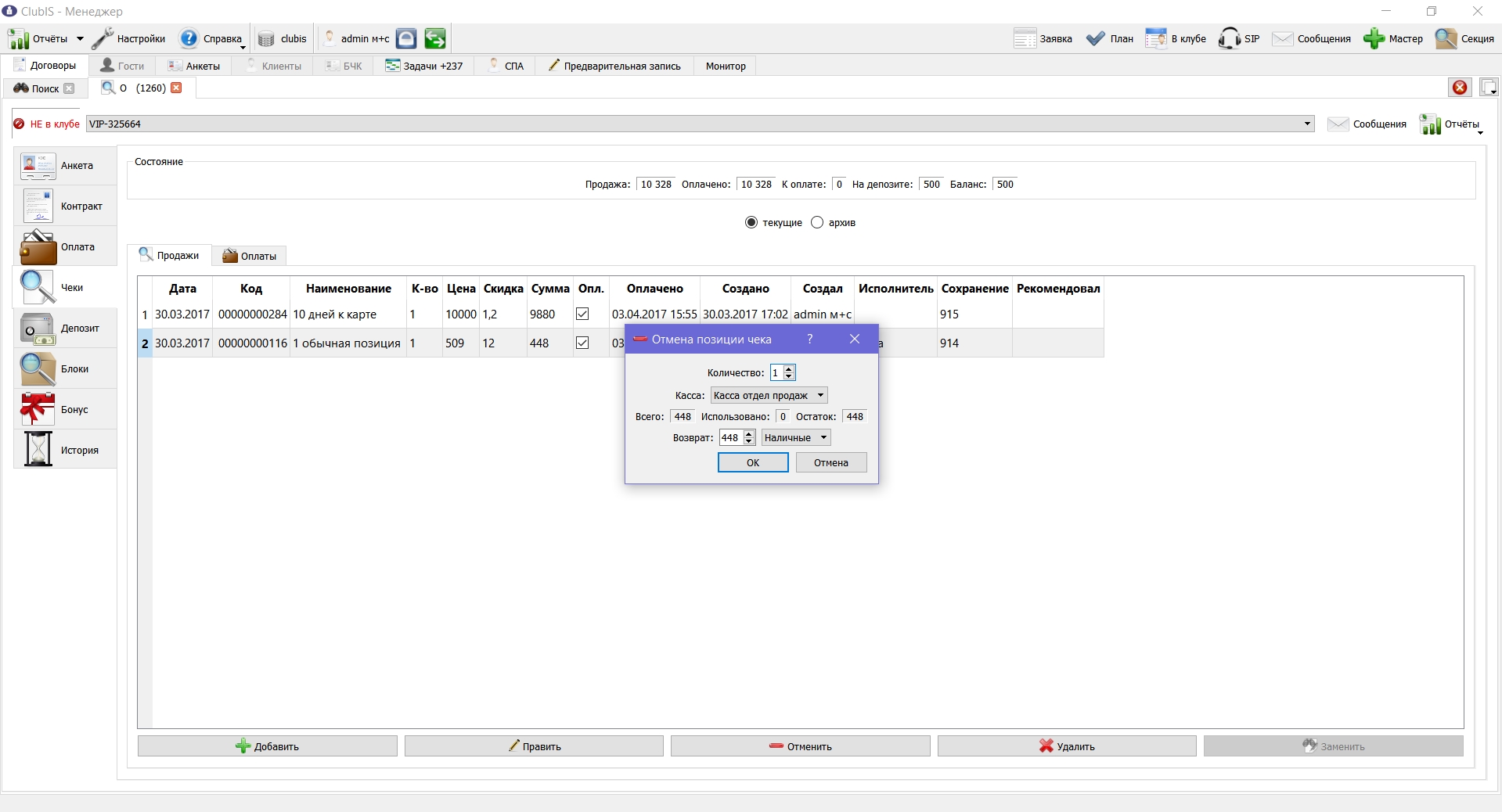Click НЕ в клубе status indicator
This screenshot has height=812, width=1502.
pyautogui.click(x=47, y=124)
